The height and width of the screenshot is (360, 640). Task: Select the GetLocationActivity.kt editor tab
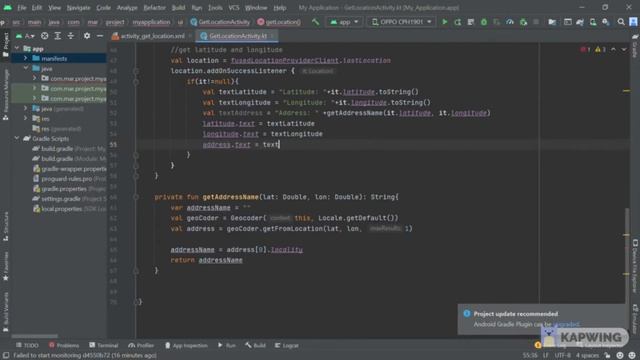click(238, 36)
